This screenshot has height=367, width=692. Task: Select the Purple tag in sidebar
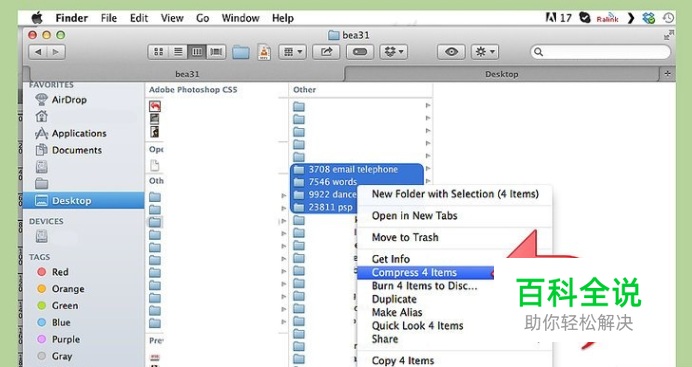(x=59, y=339)
